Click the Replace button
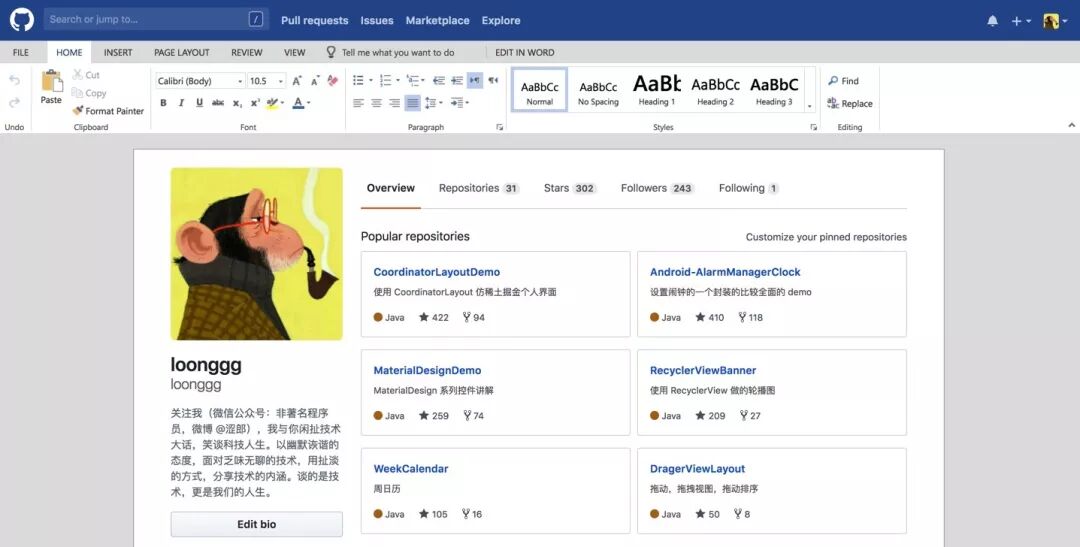Viewport: 1080px width, 547px height. point(850,103)
